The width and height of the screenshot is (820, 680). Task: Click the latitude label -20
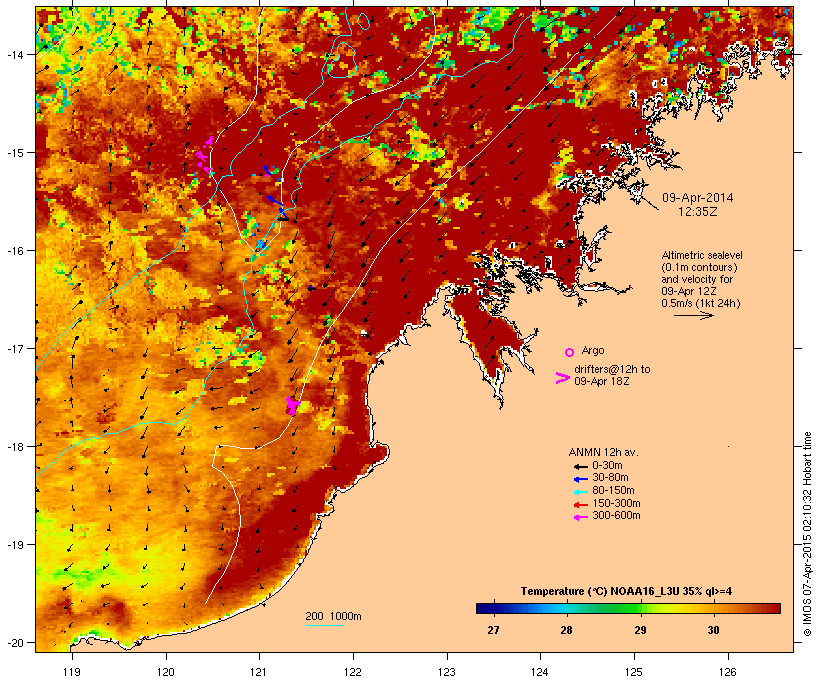click(14, 643)
